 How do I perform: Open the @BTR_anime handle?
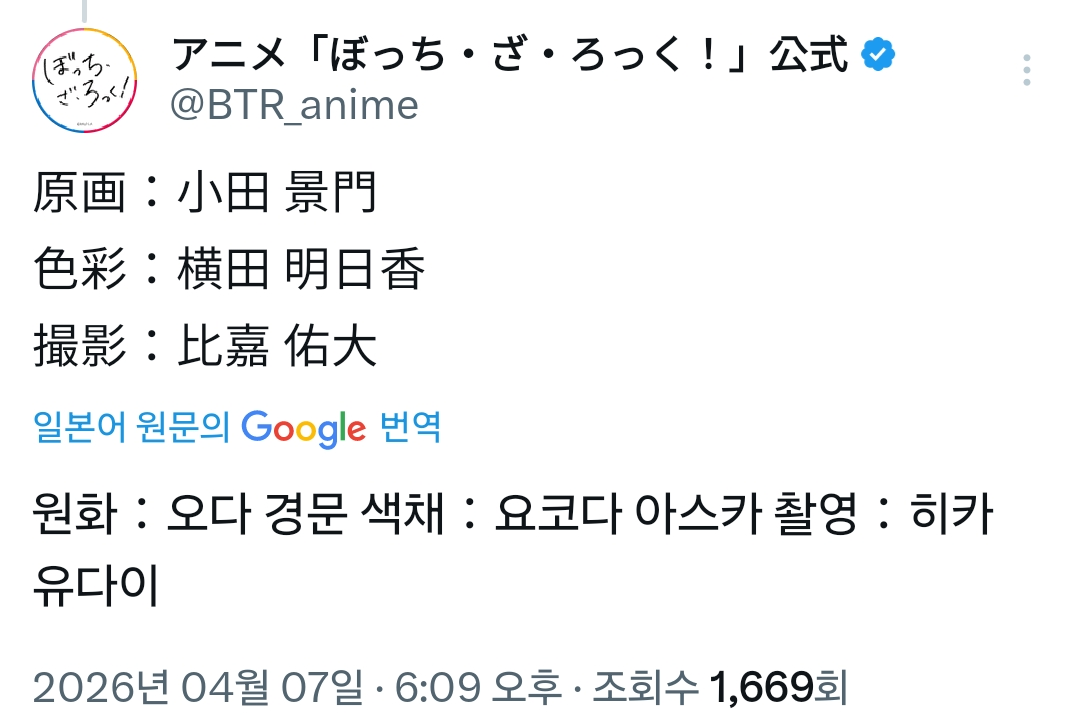pyautogui.click(x=294, y=104)
